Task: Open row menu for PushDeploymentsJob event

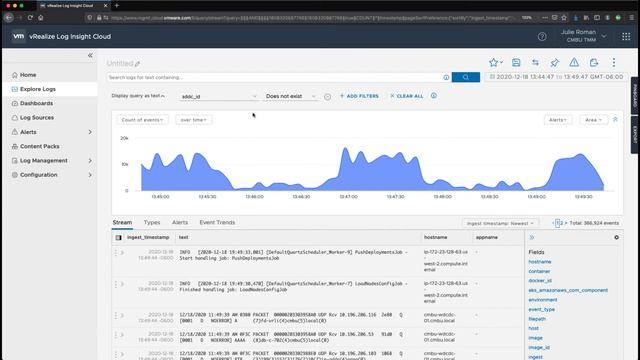Action: pyautogui.click(x=116, y=253)
